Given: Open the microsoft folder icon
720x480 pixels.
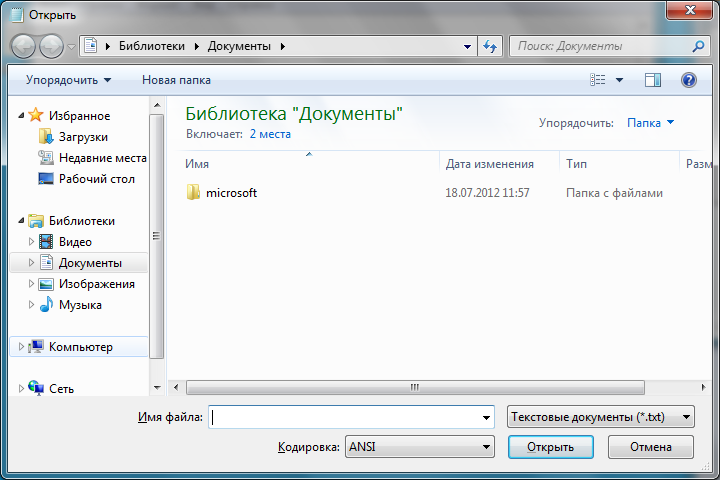Looking at the screenshot, I should pyautogui.click(x=194, y=193).
